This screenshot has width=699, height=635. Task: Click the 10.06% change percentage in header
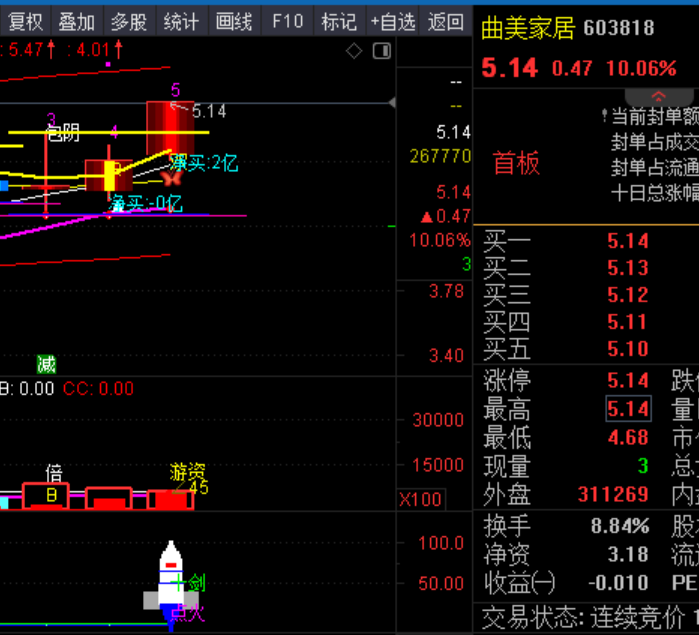coord(641,69)
